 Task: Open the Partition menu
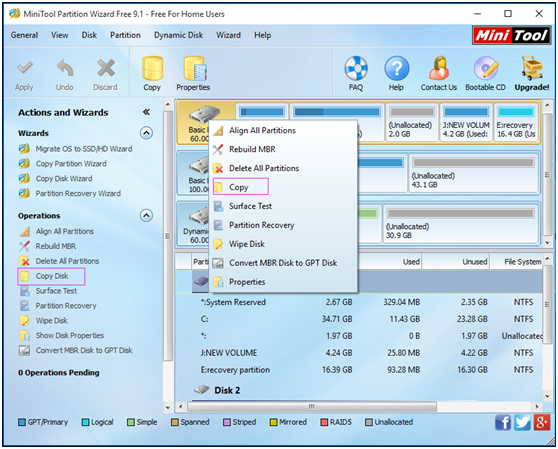(x=125, y=35)
